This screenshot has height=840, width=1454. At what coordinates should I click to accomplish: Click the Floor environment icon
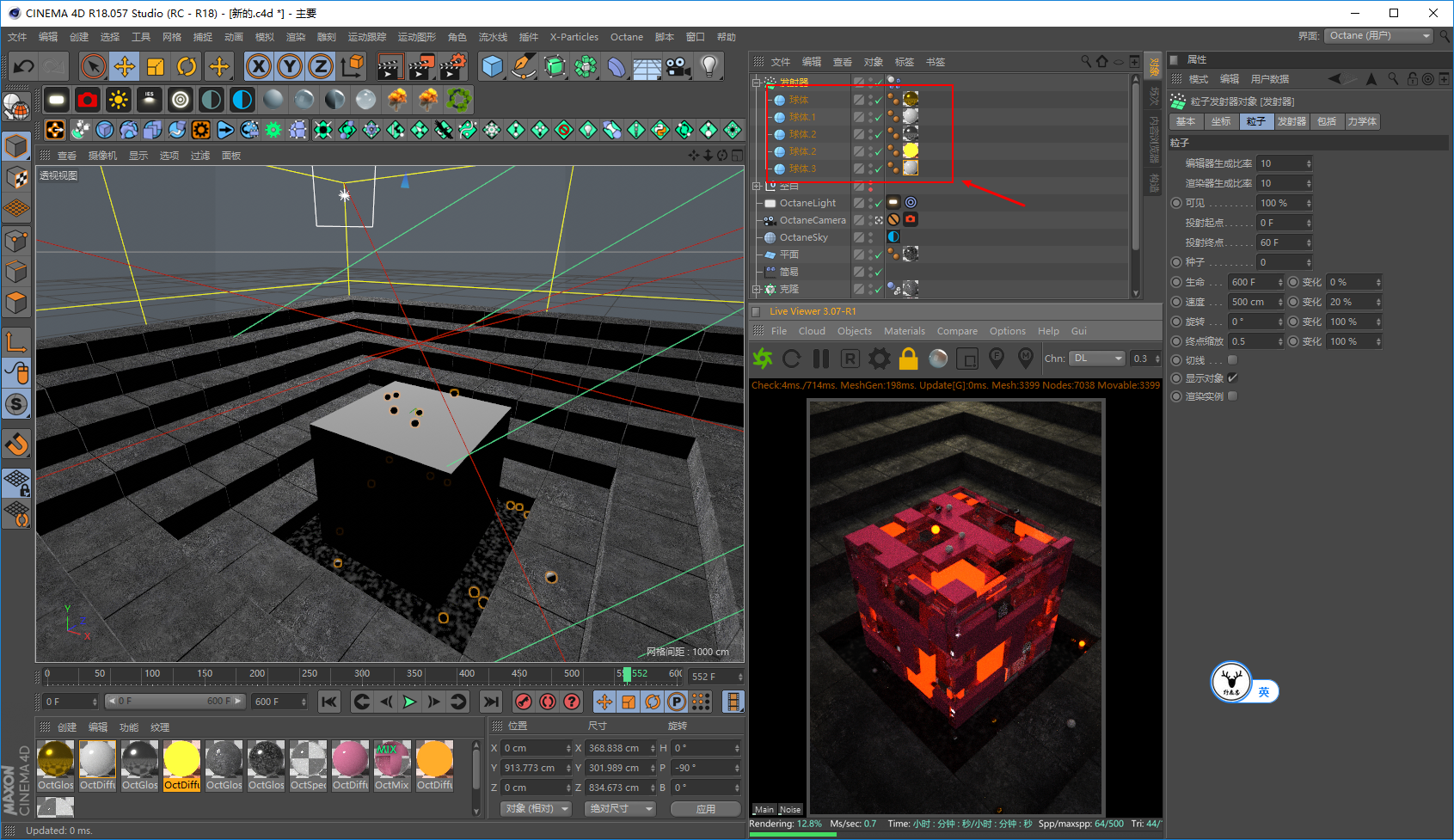(x=647, y=66)
